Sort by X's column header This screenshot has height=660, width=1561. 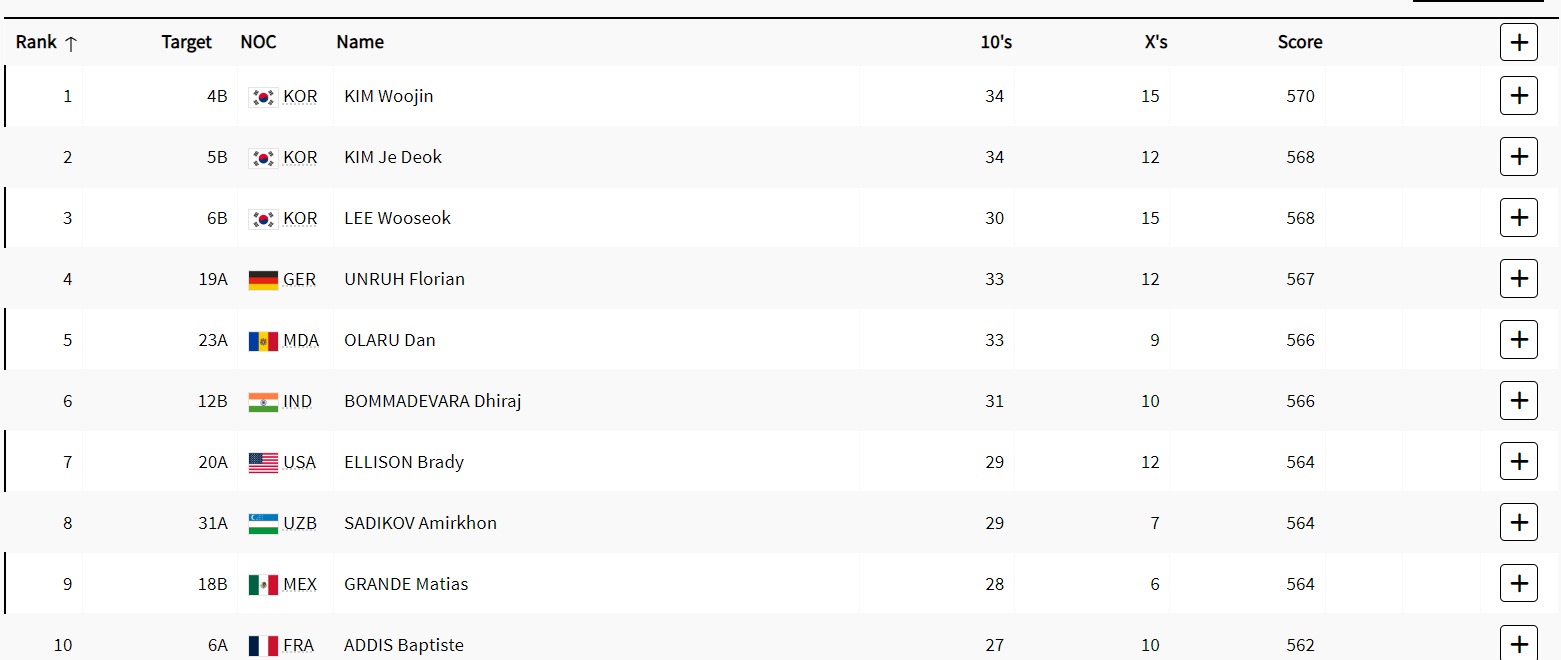(x=1155, y=42)
